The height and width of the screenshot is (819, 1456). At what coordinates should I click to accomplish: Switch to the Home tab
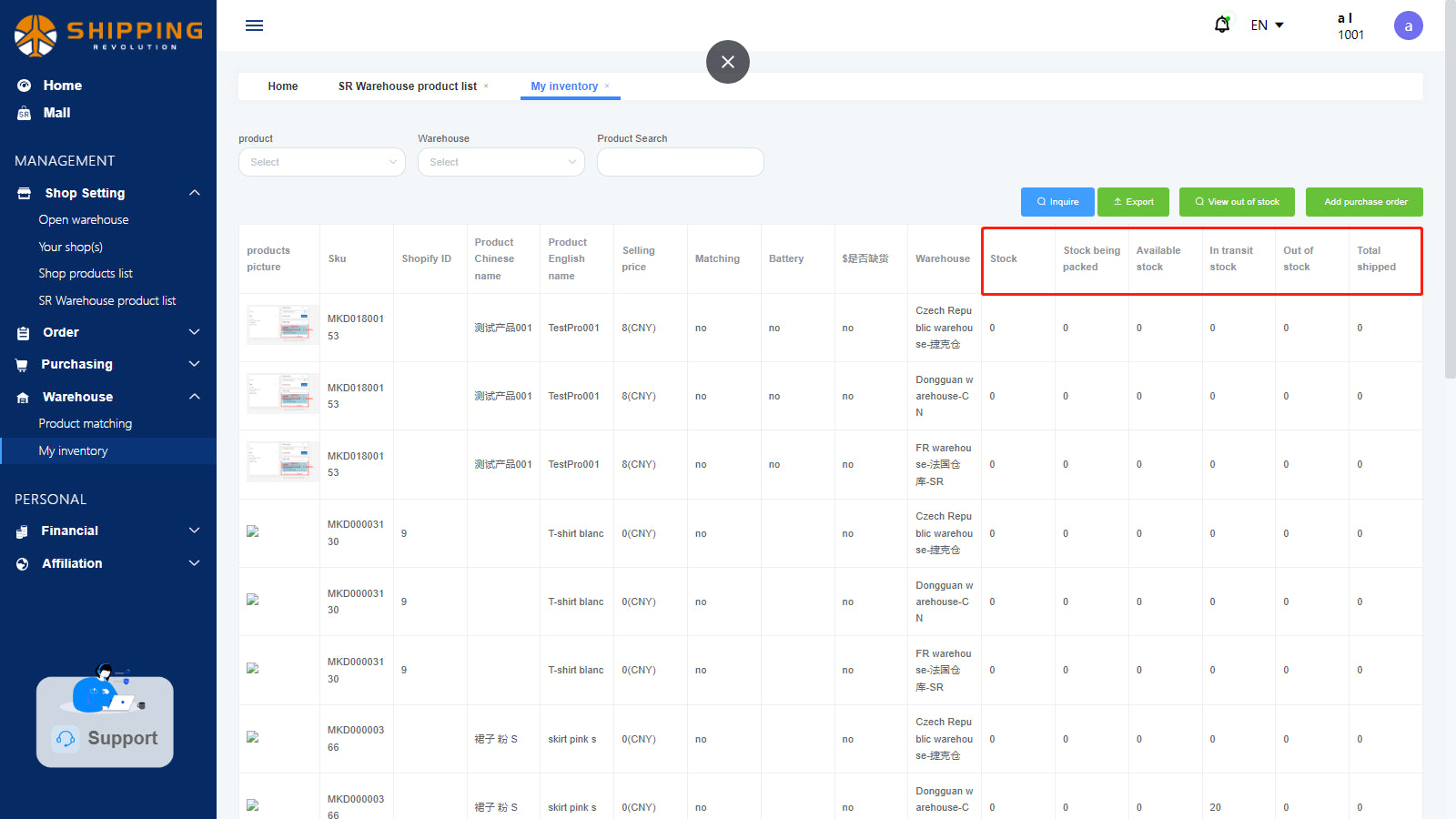click(282, 86)
